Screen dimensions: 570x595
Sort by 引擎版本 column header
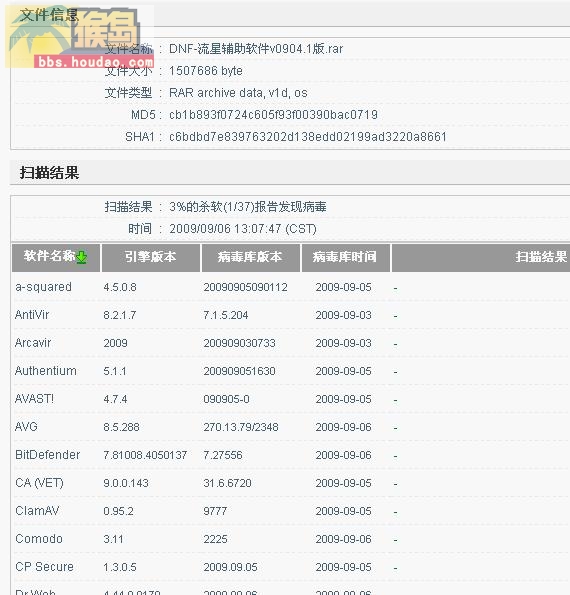(x=151, y=258)
